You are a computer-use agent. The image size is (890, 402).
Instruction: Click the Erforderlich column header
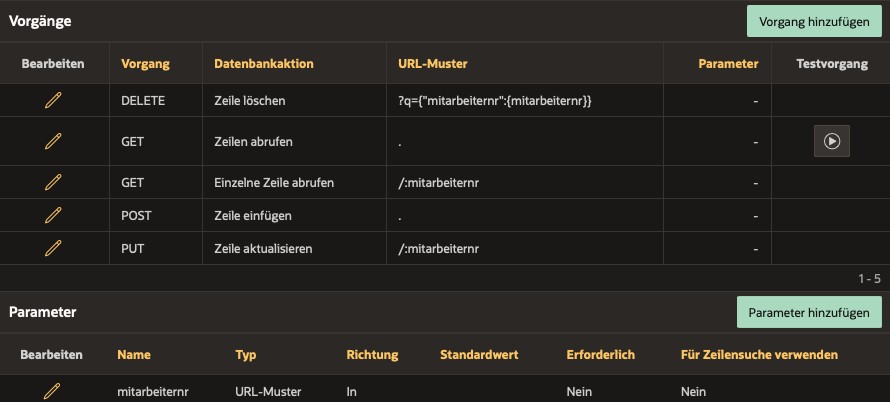tap(601, 355)
